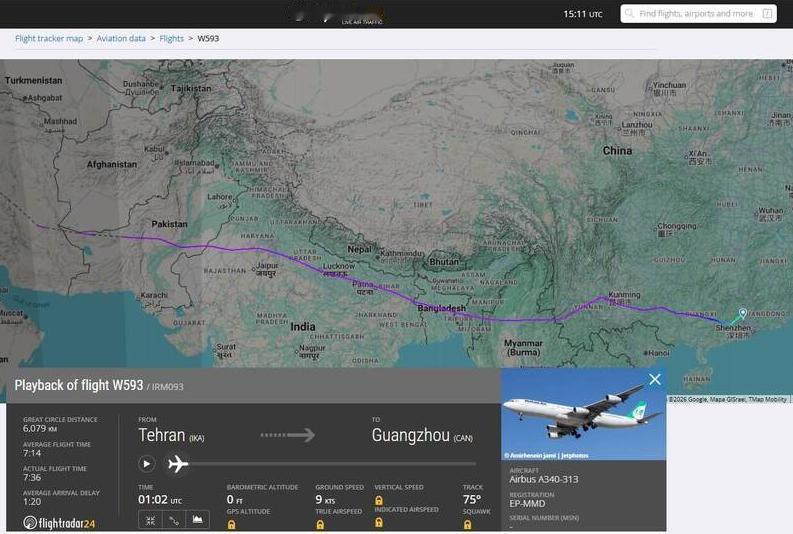Click the airplane marker on playback timeline
Screen dimensions: 793x534
click(x=178, y=463)
